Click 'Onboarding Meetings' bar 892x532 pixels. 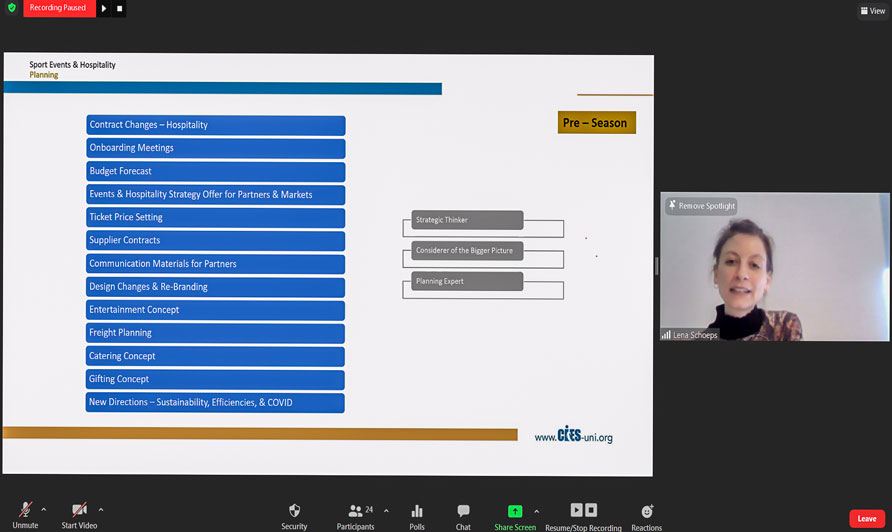click(x=216, y=148)
